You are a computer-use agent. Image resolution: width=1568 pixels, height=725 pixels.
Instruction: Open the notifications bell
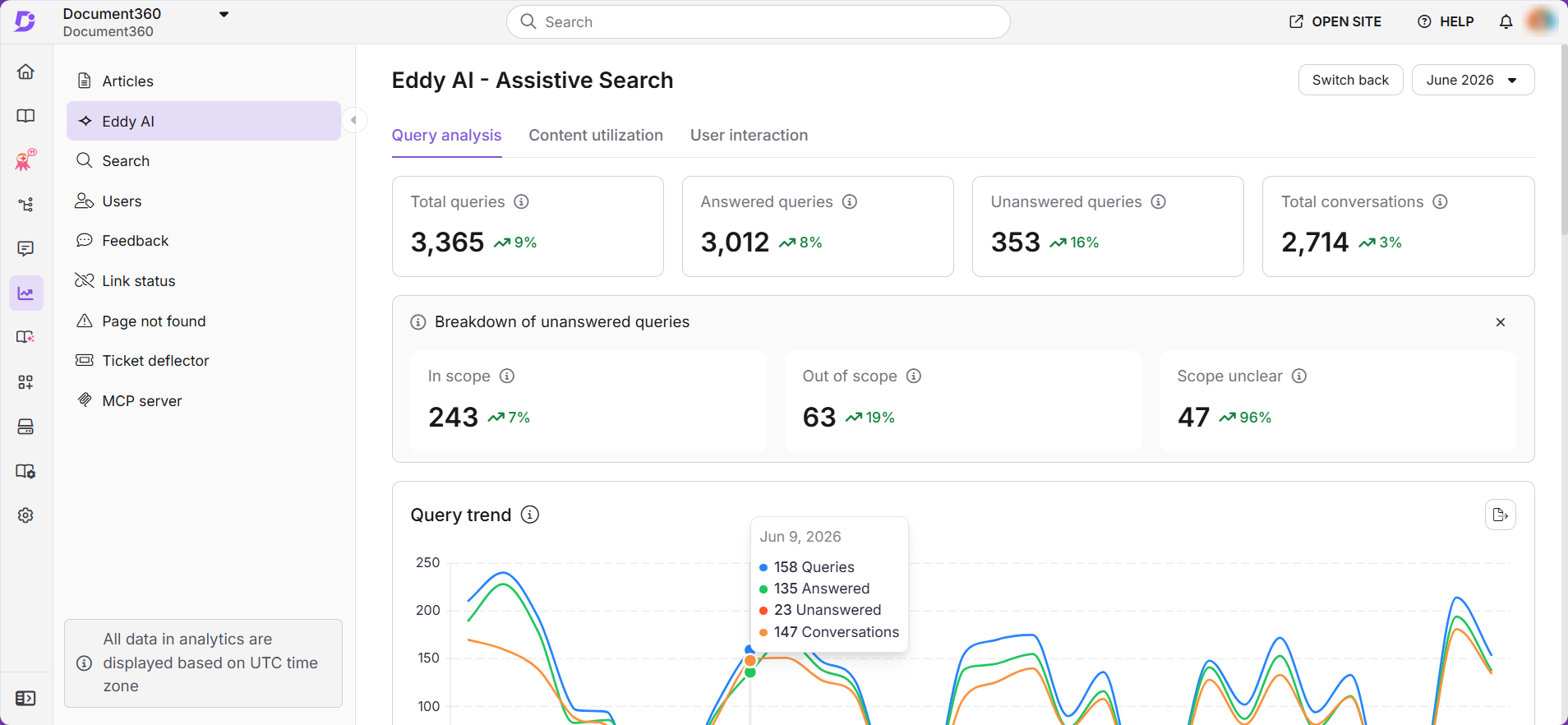click(x=1506, y=22)
